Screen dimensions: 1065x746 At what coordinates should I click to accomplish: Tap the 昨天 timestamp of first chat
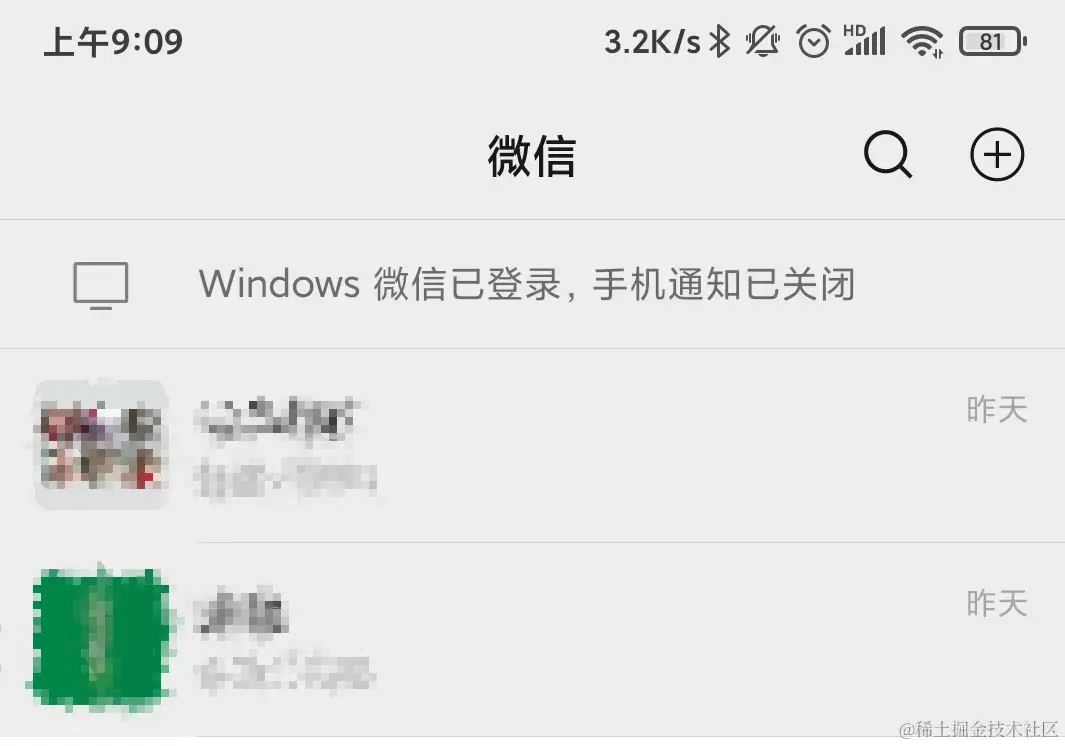(996, 410)
